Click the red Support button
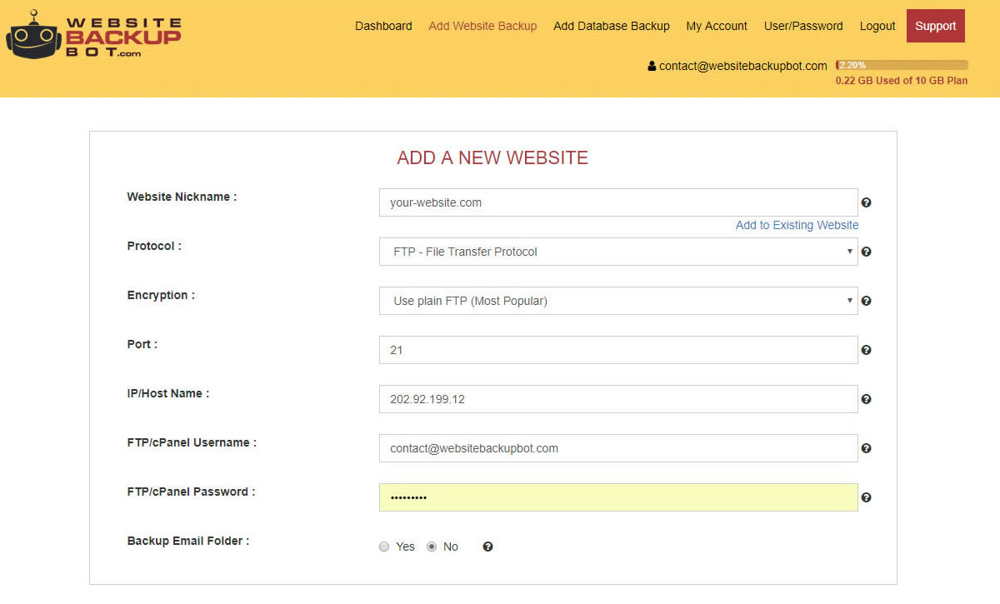1000x604 pixels. pyautogui.click(x=935, y=26)
